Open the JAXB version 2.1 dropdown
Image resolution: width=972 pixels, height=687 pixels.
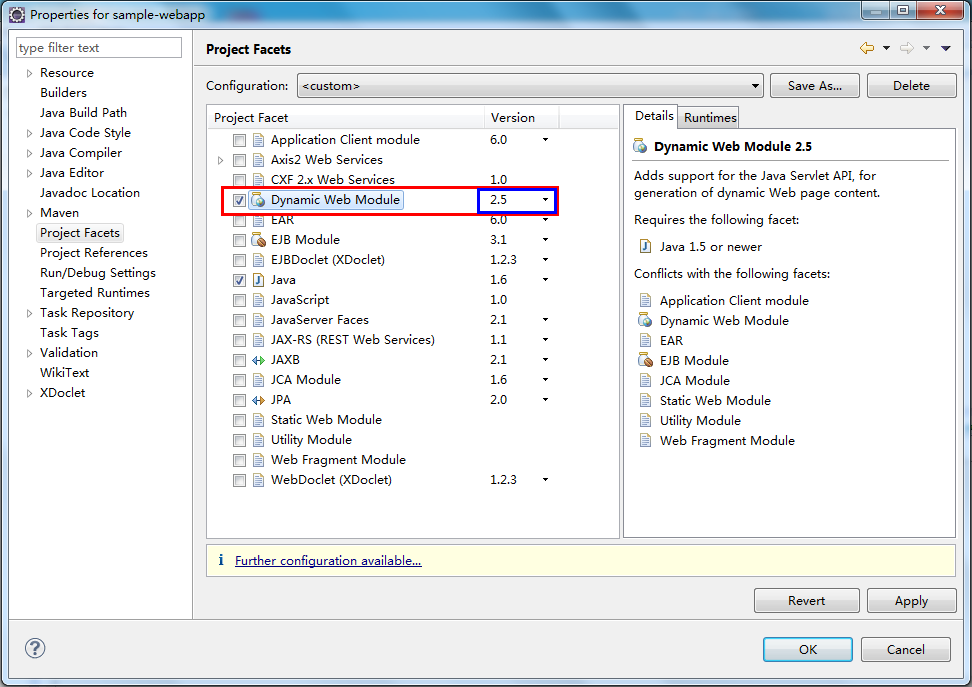coord(545,360)
